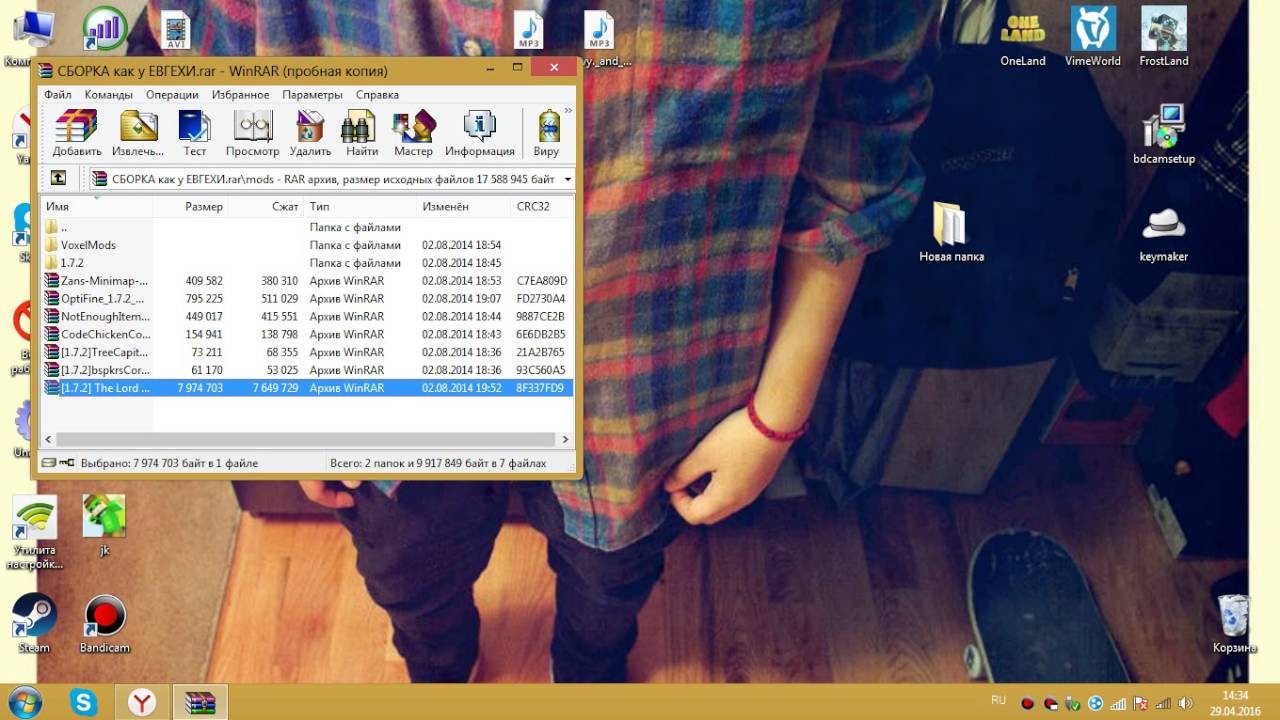Select the AVI file desktop icon
Viewport: 1280px width, 720px height.
click(x=176, y=30)
